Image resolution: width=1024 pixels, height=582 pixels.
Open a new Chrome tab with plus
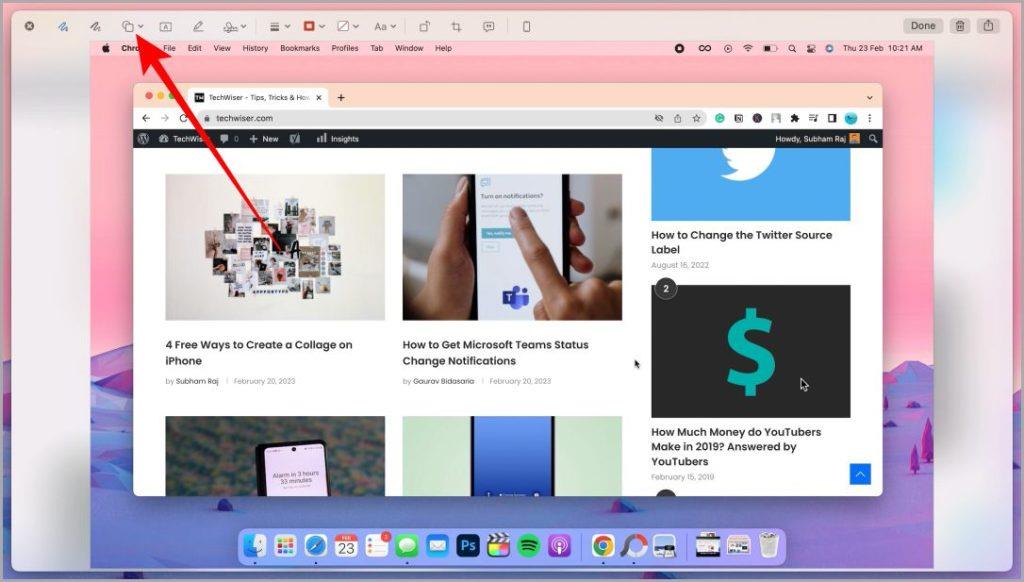tap(341, 97)
